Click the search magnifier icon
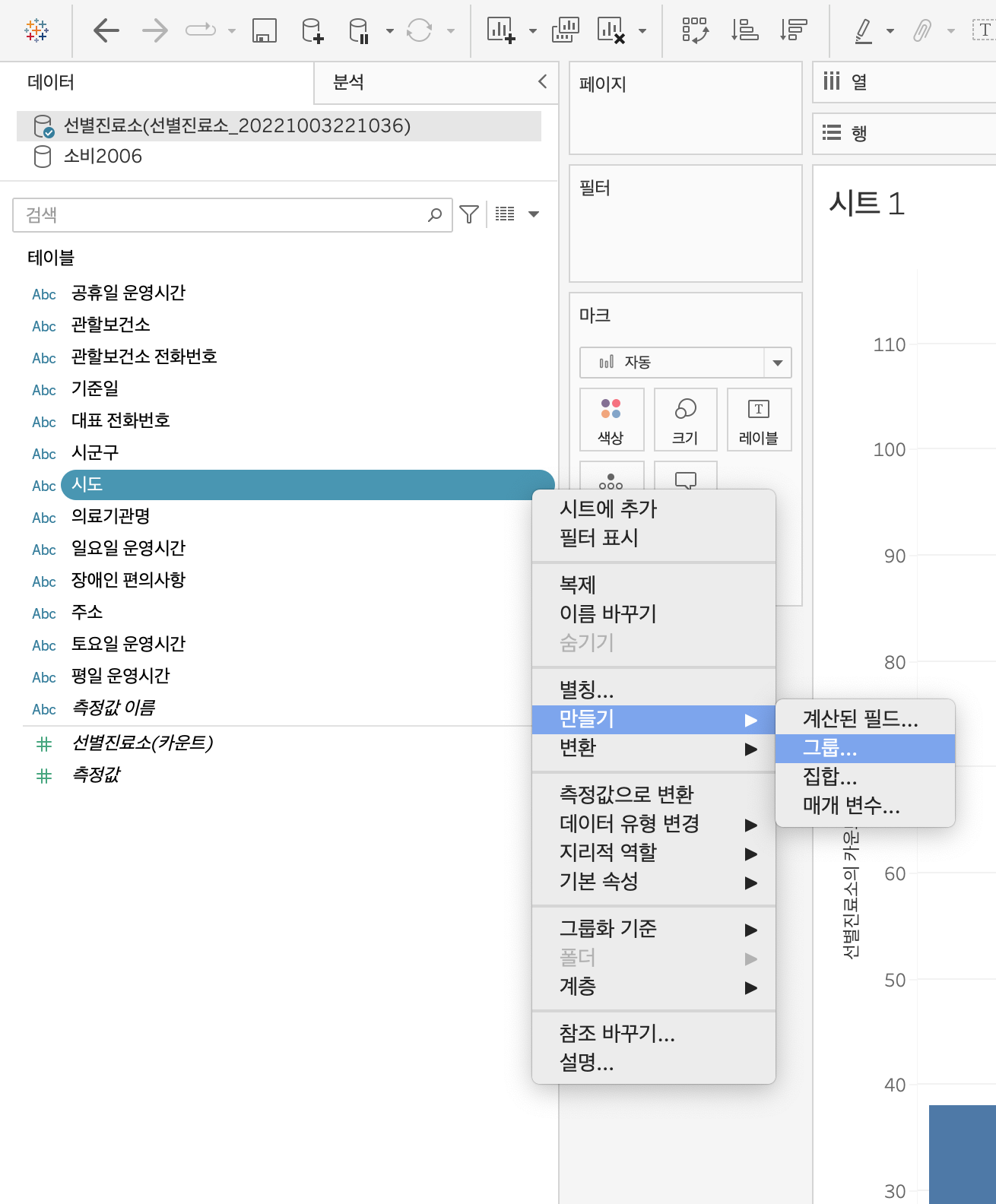Screen dimensions: 996x1204 coord(435,215)
